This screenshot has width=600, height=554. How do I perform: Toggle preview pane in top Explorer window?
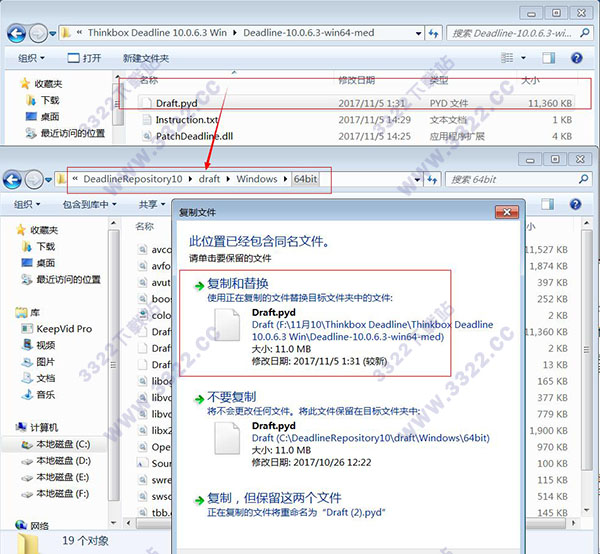click(548, 58)
